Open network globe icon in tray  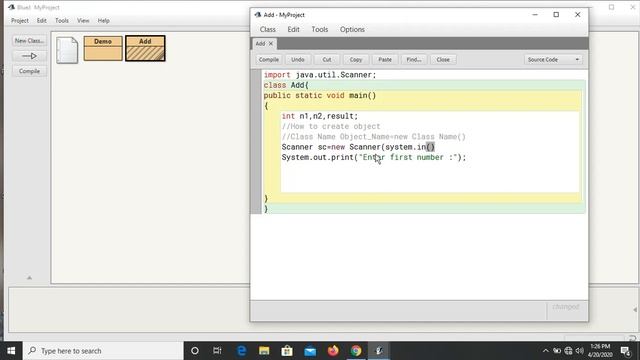coord(568,351)
